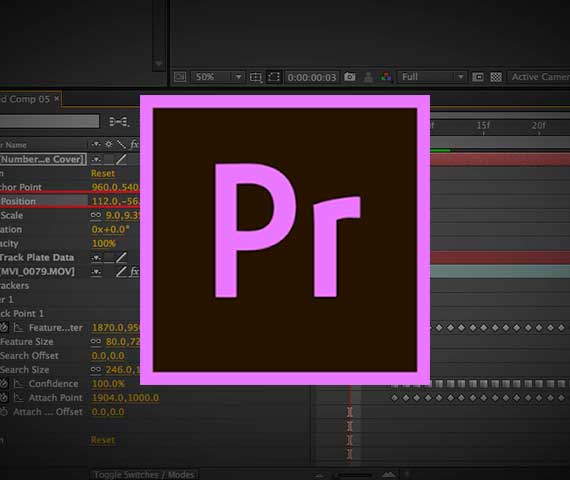
Task: Open the composition mini-flowchart icon
Action: [119, 121]
